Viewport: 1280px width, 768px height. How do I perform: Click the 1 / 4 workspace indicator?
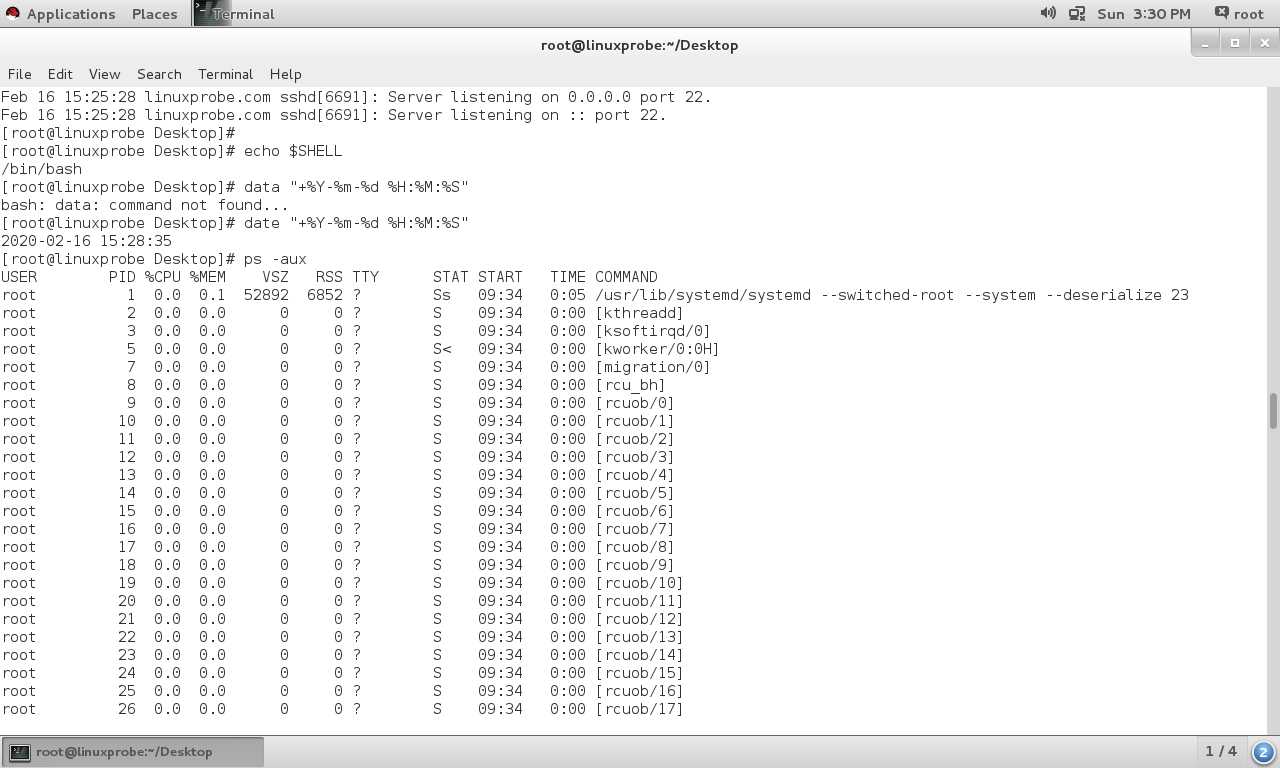point(1221,751)
